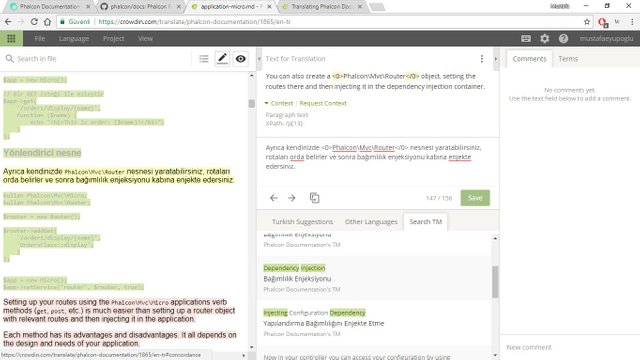Image resolution: width=640 pixels, height=360 pixels.
Task: Toggle eye preview mode
Action: coord(240,59)
